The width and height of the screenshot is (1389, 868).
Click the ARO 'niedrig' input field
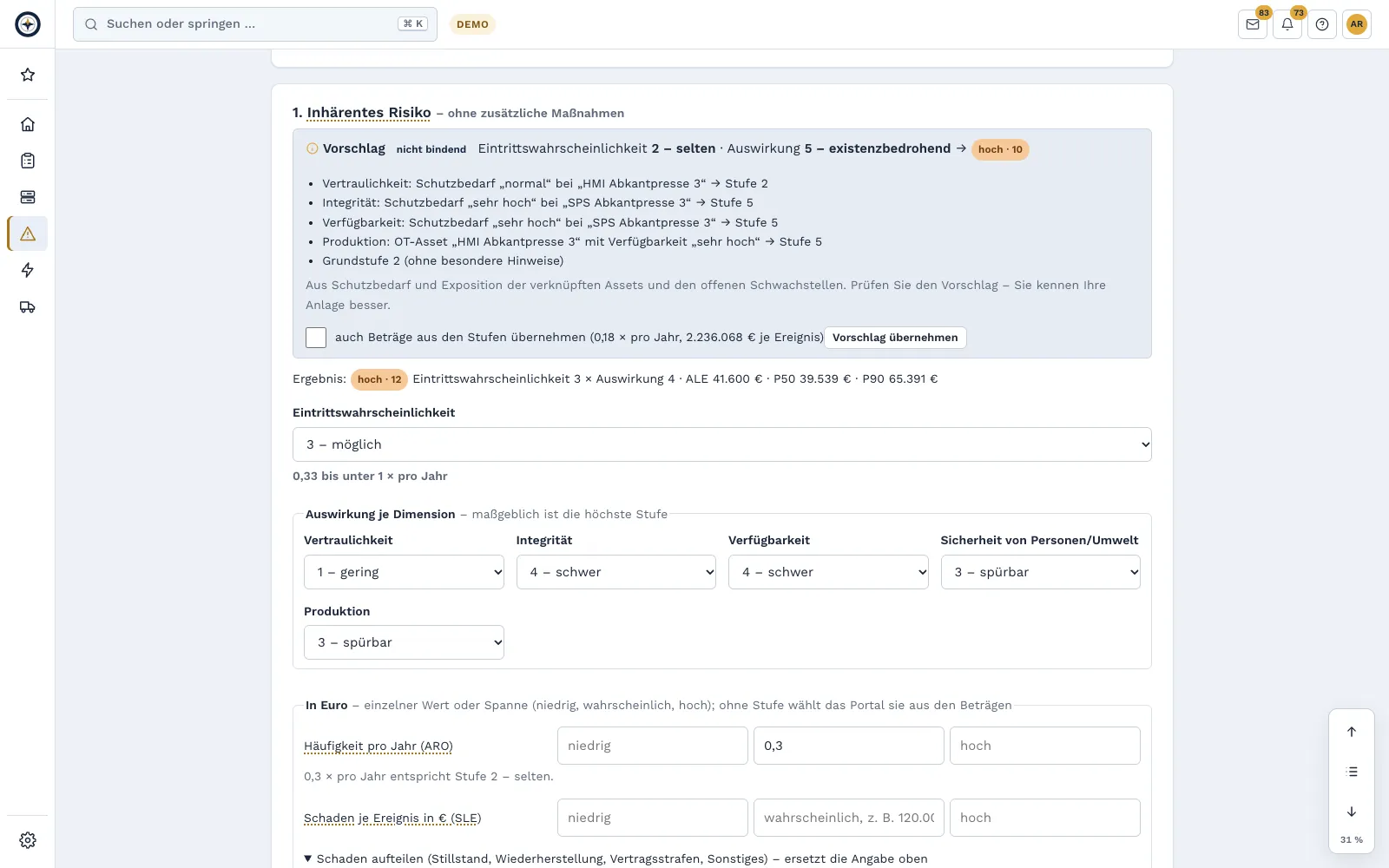click(653, 746)
